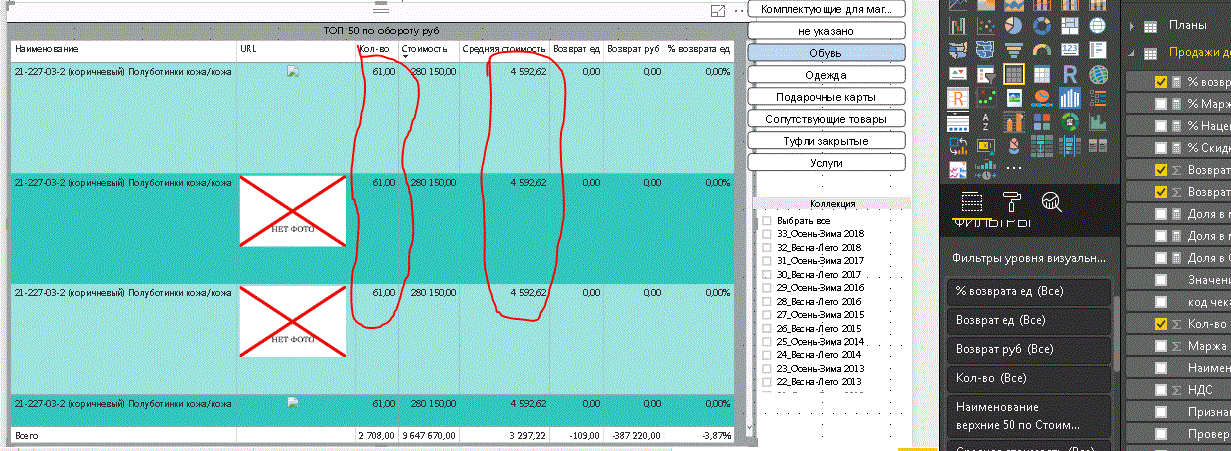Viewport: 1231px width, 451px height.
Task: Select the shape map visualization
Action: tap(986, 50)
